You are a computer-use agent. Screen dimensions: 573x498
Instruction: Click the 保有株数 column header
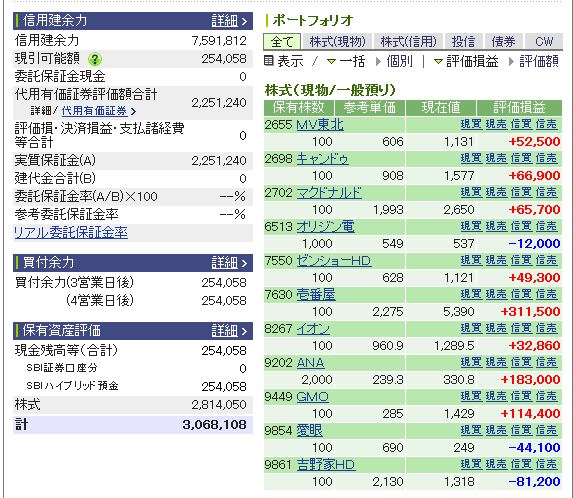pos(299,107)
